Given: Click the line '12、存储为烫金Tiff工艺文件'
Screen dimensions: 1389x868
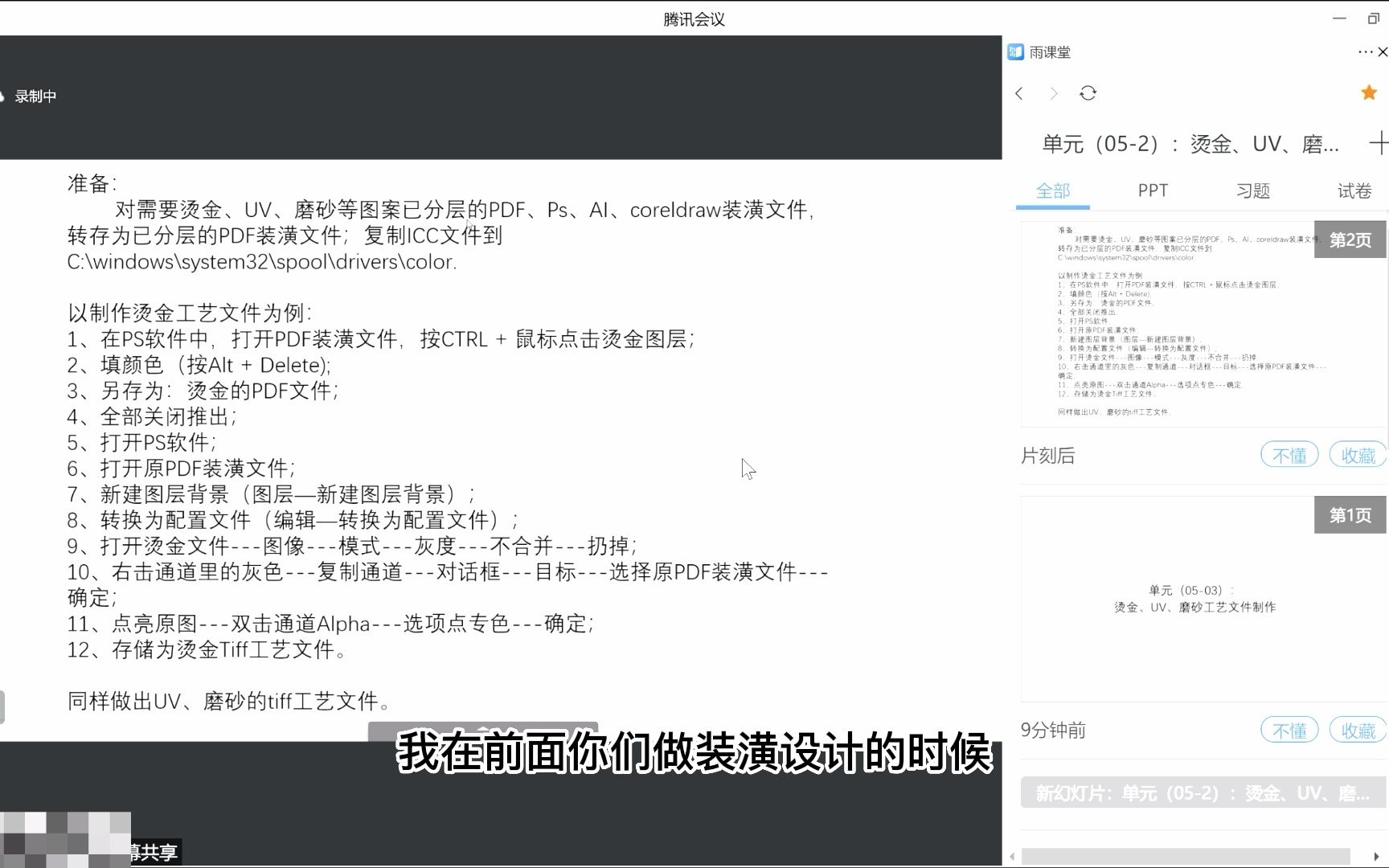Looking at the screenshot, I should tap(207, 649).
